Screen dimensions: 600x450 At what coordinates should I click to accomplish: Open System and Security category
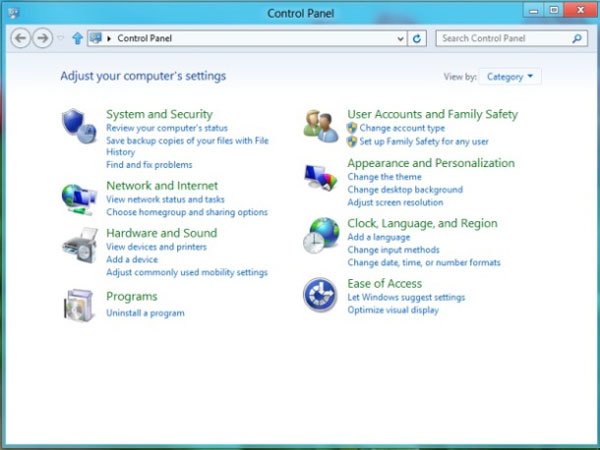[x=159, y=114]
